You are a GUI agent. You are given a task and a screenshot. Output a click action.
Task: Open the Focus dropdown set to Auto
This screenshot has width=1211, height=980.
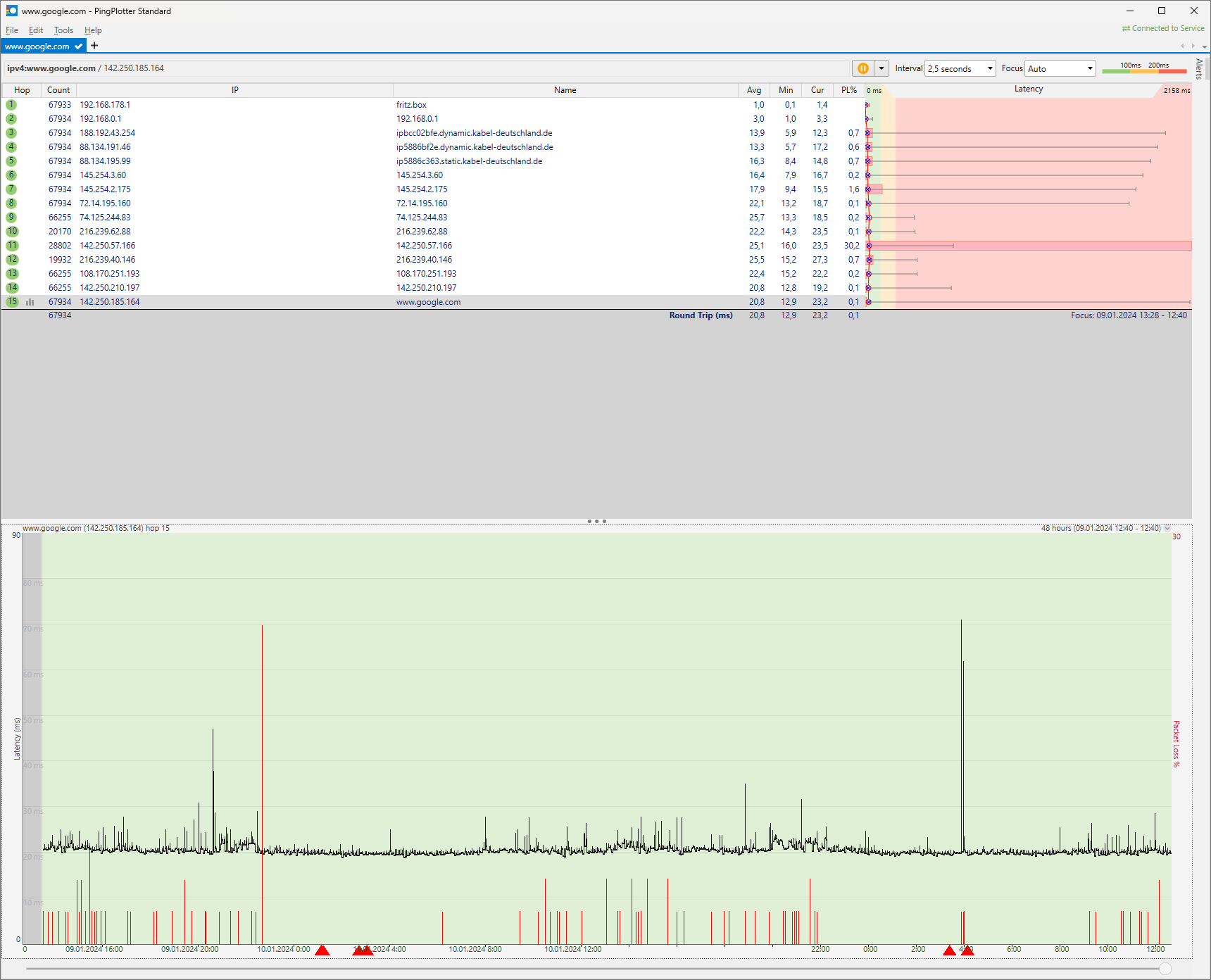coord(1060,68)
